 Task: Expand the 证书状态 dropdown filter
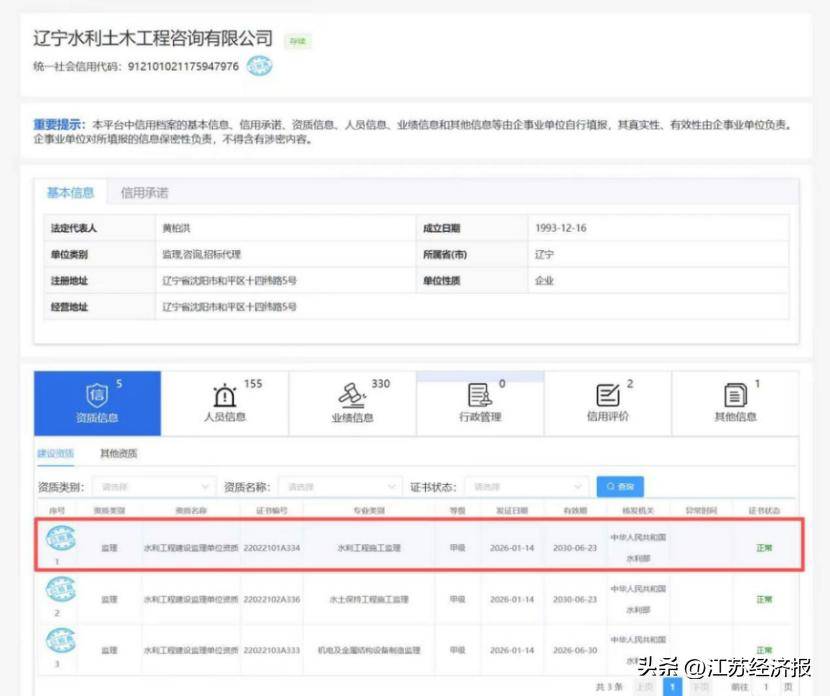[526, 487]
